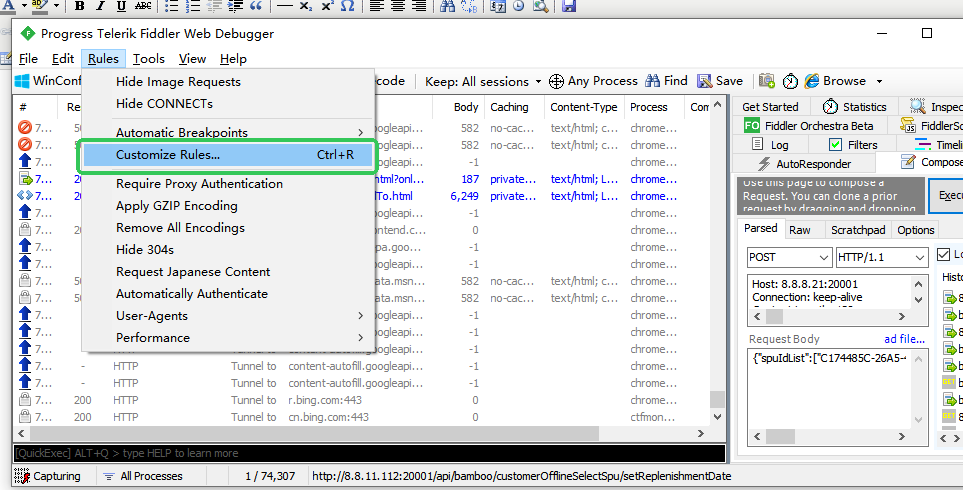Image resolution: width=963 pixels, height=490 pixels.
Task: Insert bulleted list via editor toolbar icon
Action: 172,6
